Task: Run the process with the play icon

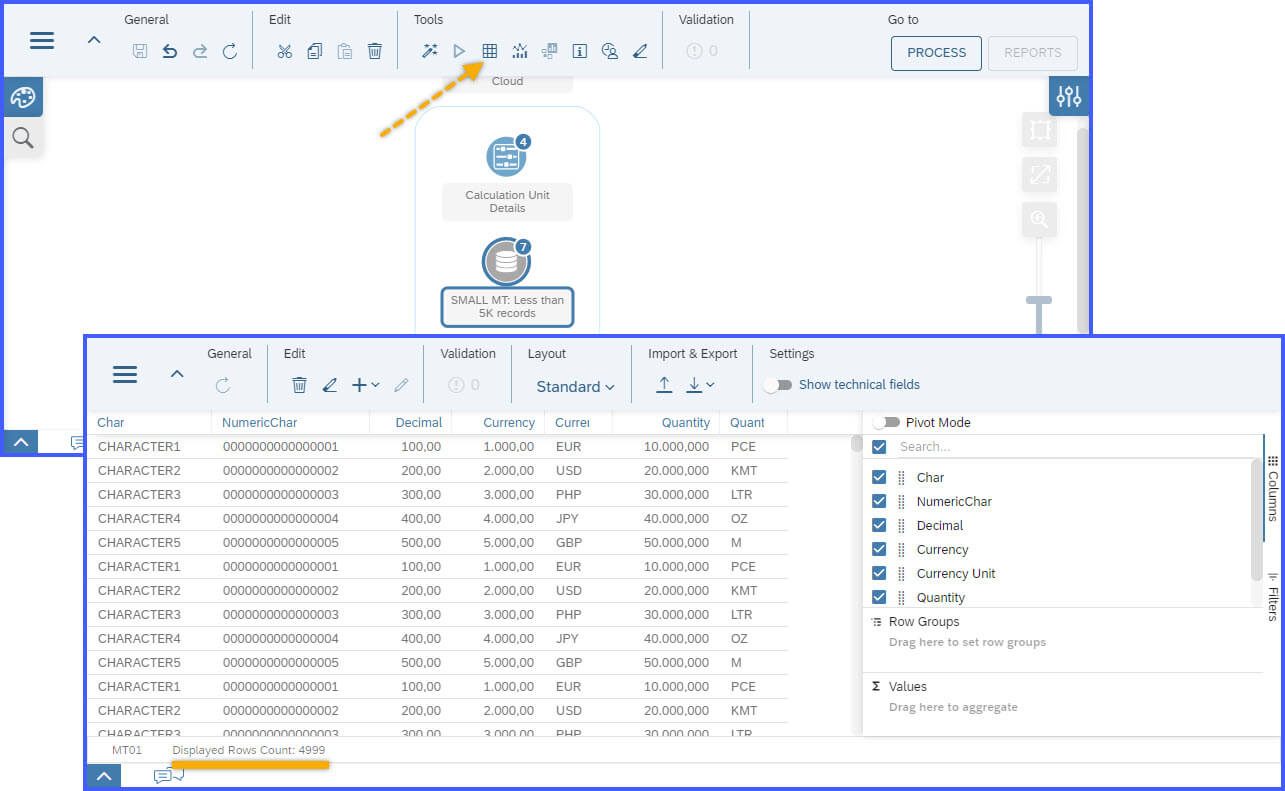Action: [459, 50]
